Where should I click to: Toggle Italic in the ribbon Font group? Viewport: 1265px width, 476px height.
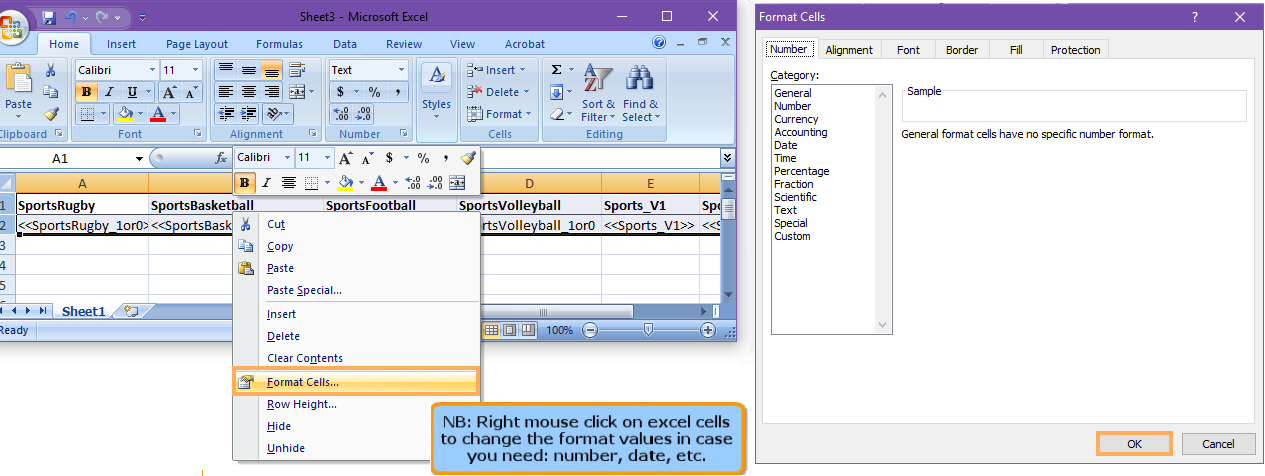point(108,92)
